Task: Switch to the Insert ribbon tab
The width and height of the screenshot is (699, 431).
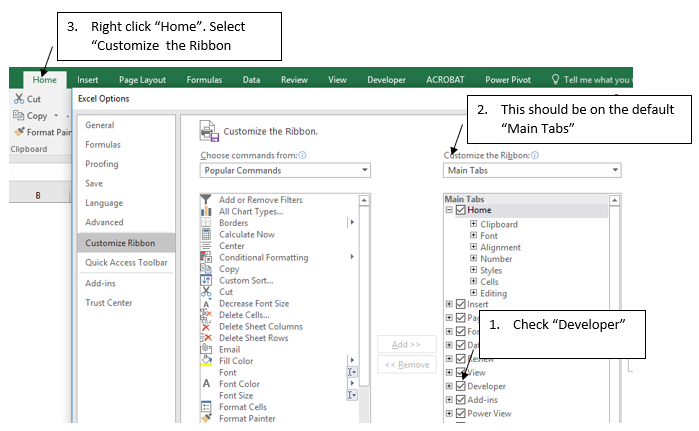Action: [87, 80]
